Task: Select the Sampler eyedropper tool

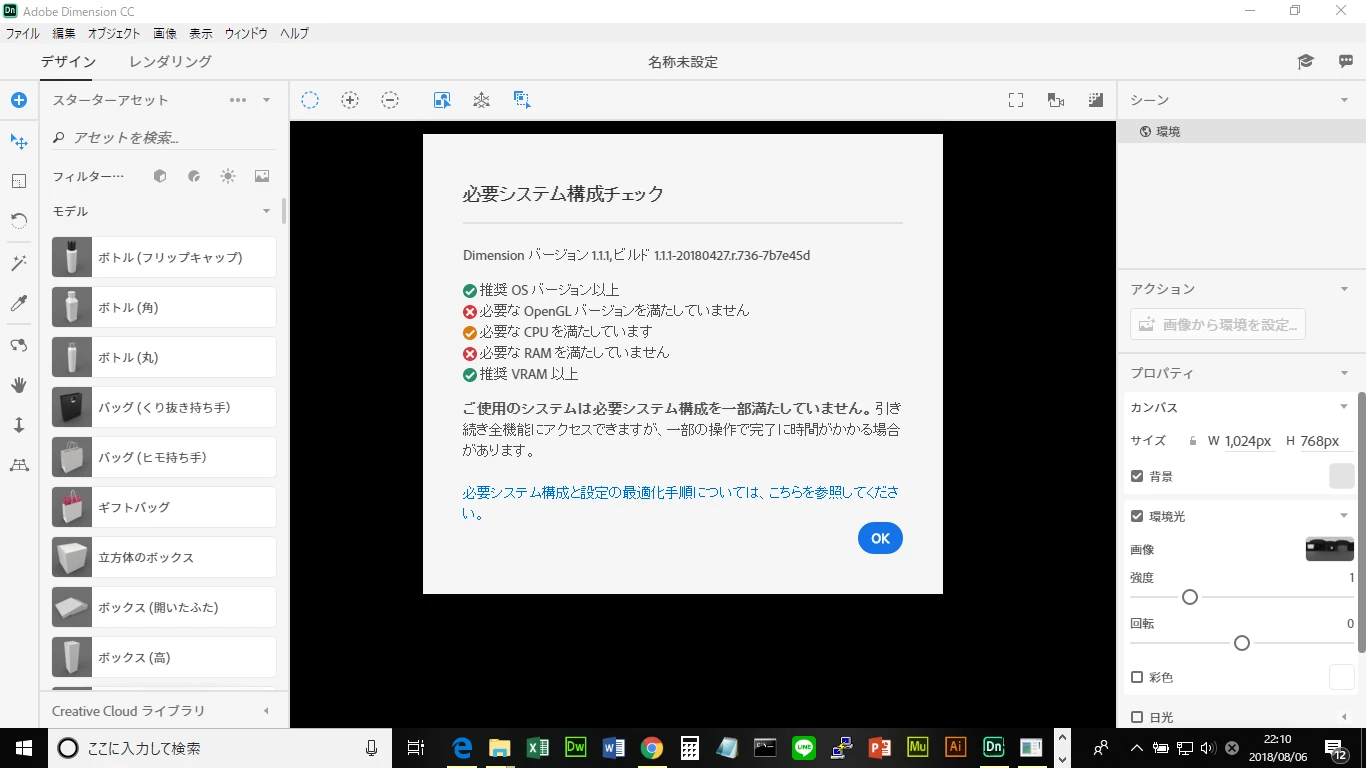Action: coord(19,304)
